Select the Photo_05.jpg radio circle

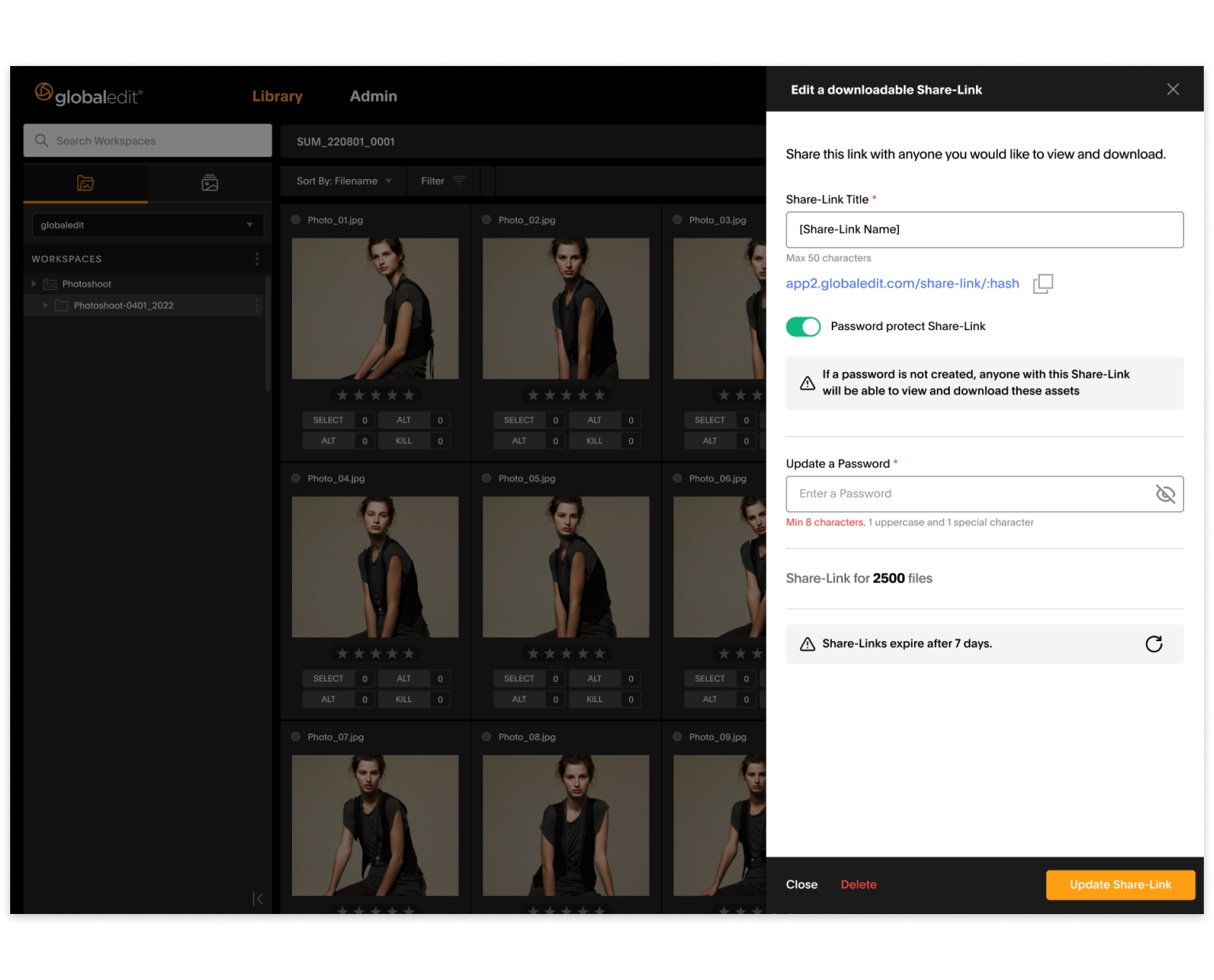click(x=486, y=478)
